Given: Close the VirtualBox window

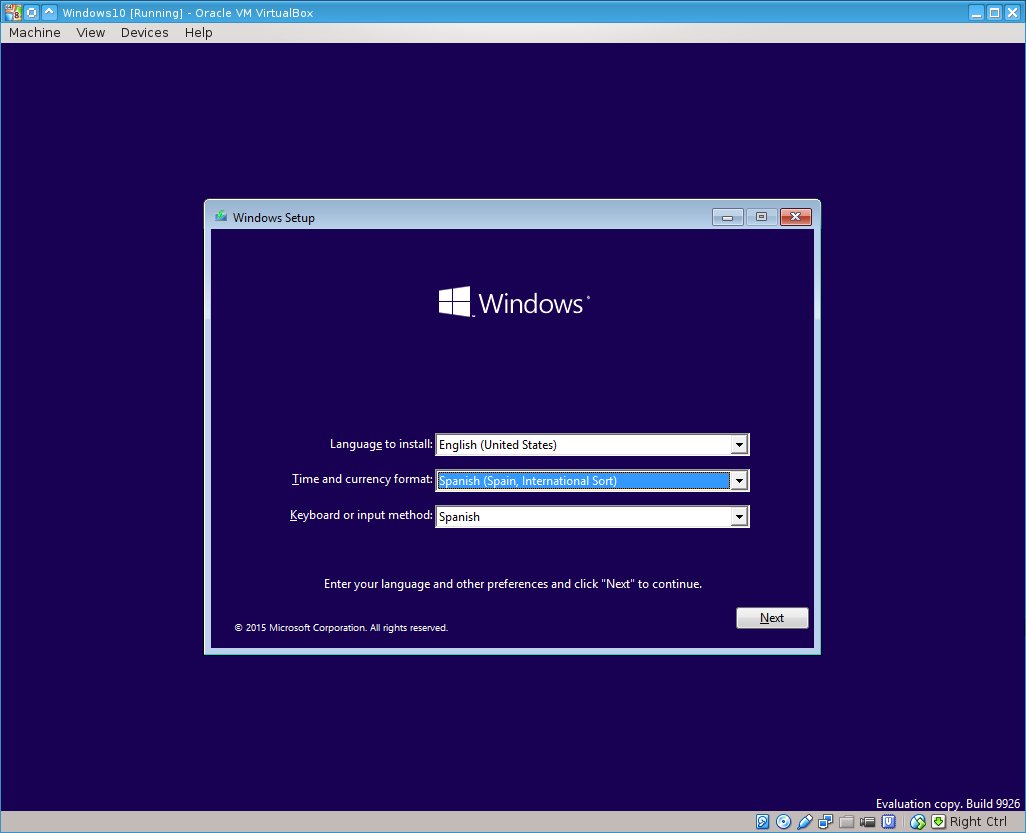Looking at the screenshot, I should point(1012,12).
